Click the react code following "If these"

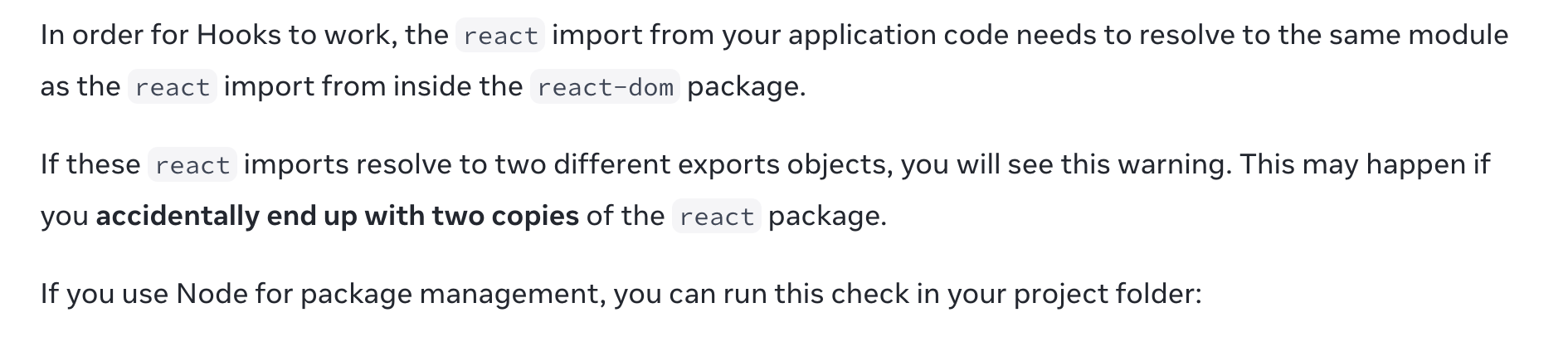click(x=192, y=165)
